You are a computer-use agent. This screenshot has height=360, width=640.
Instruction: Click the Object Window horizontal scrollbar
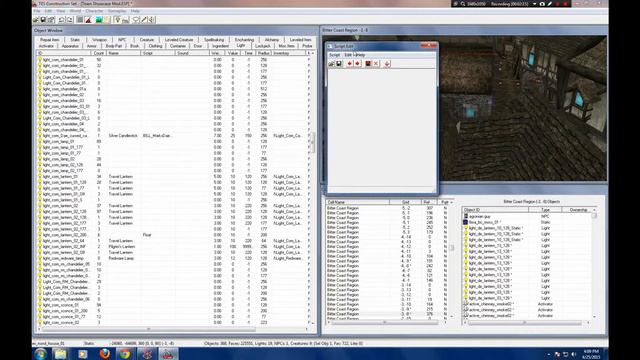(148, 329)
